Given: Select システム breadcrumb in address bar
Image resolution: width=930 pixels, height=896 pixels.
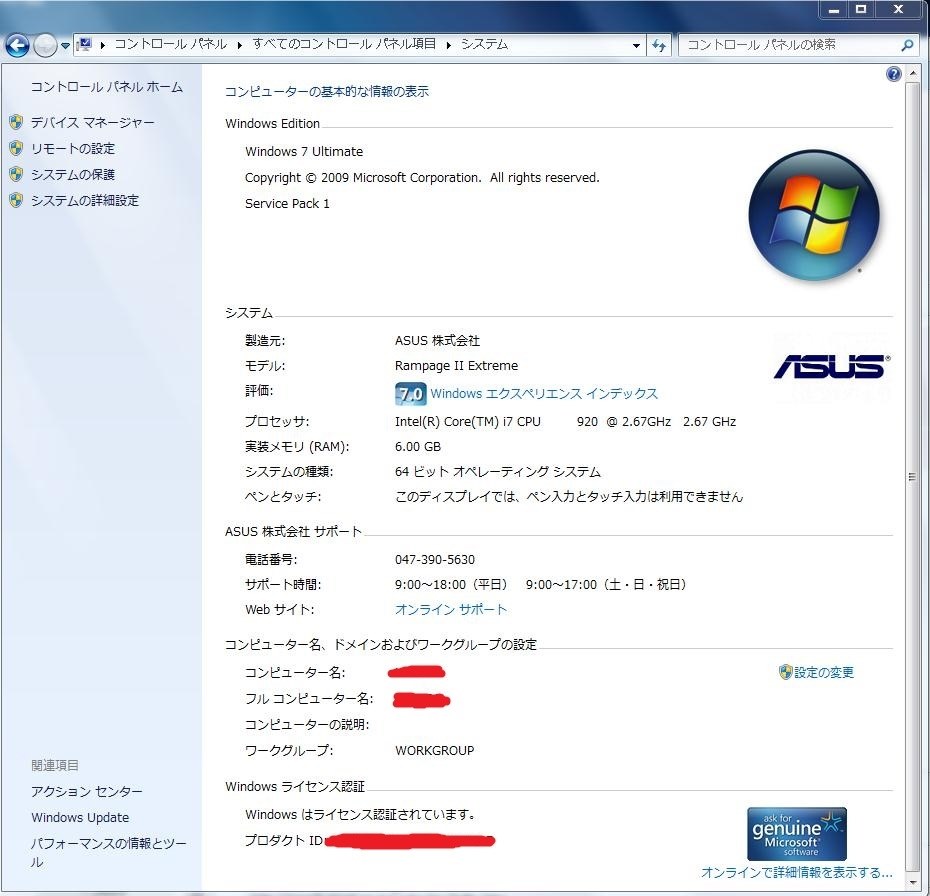Looking at the screenshot, I should [485, 44].
